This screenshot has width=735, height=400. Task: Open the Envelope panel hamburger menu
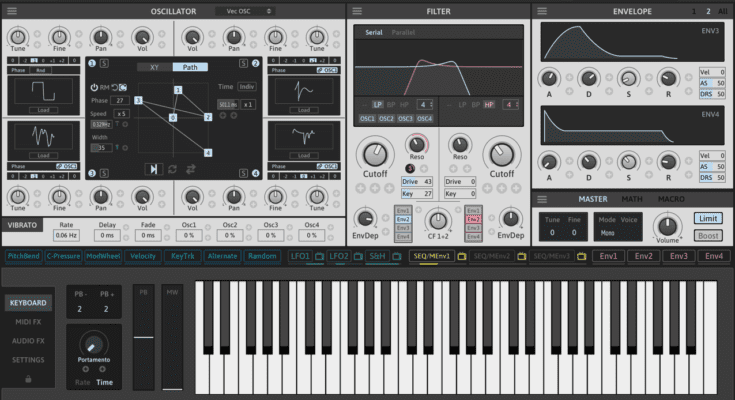[541, 11]
